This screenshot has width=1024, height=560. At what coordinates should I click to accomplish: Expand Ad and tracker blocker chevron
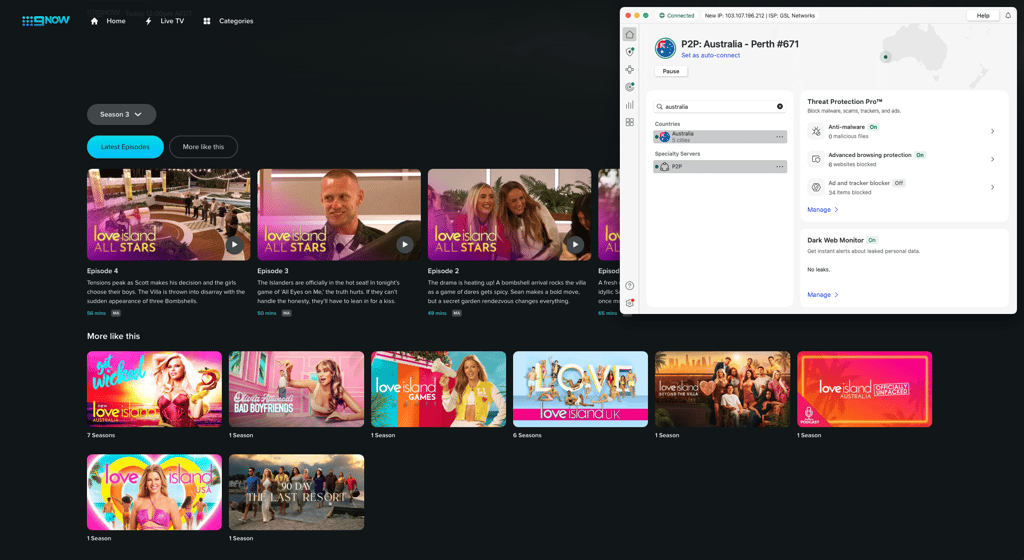pos(993,187)
